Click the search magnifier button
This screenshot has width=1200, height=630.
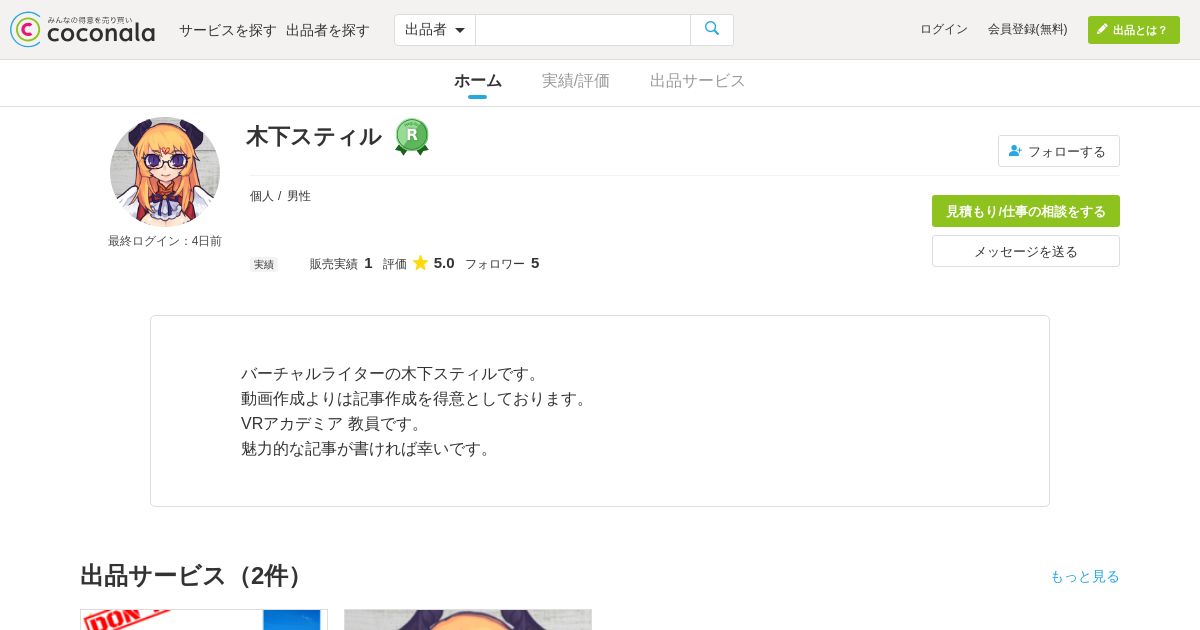[712, 30]
